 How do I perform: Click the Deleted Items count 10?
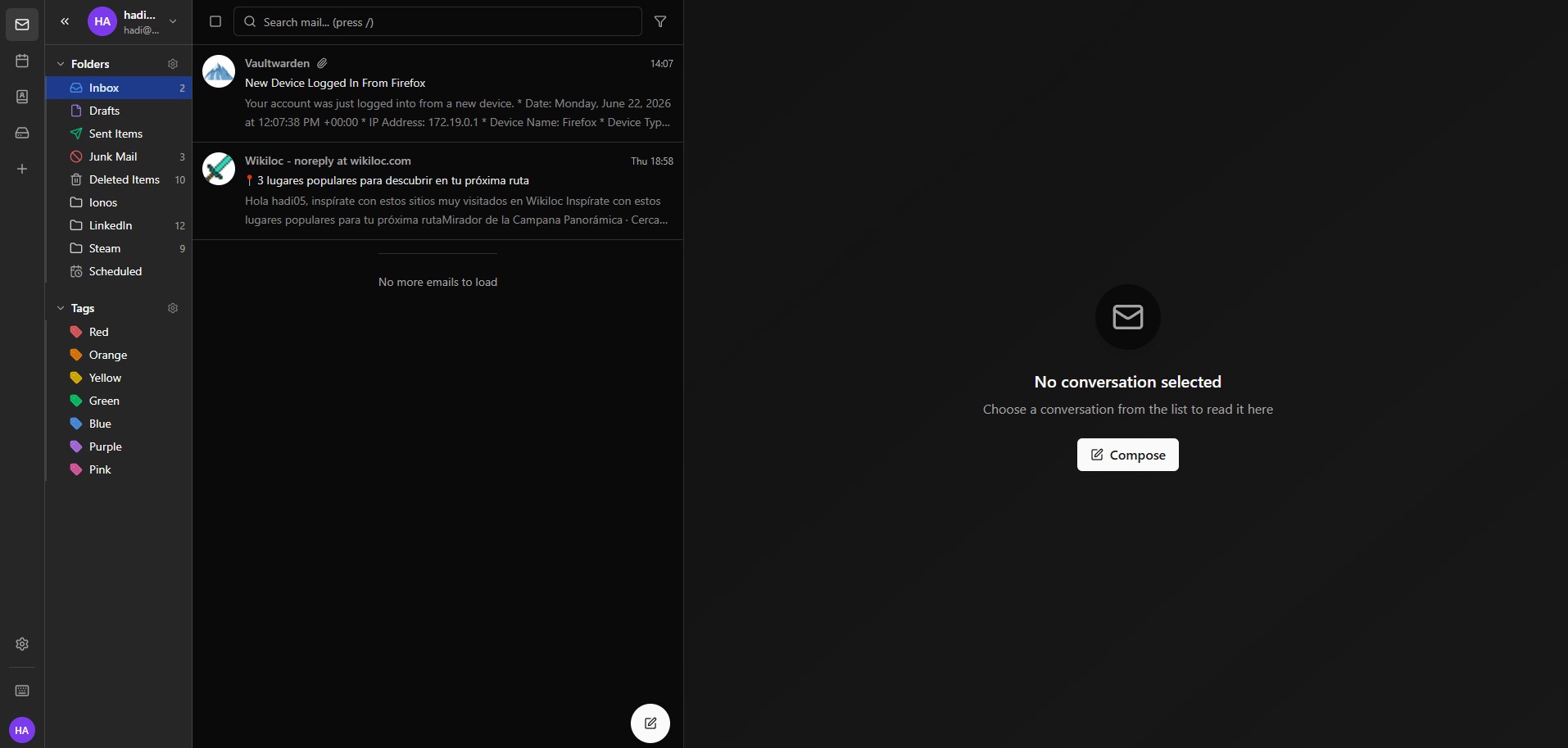(x=180, y=180)
